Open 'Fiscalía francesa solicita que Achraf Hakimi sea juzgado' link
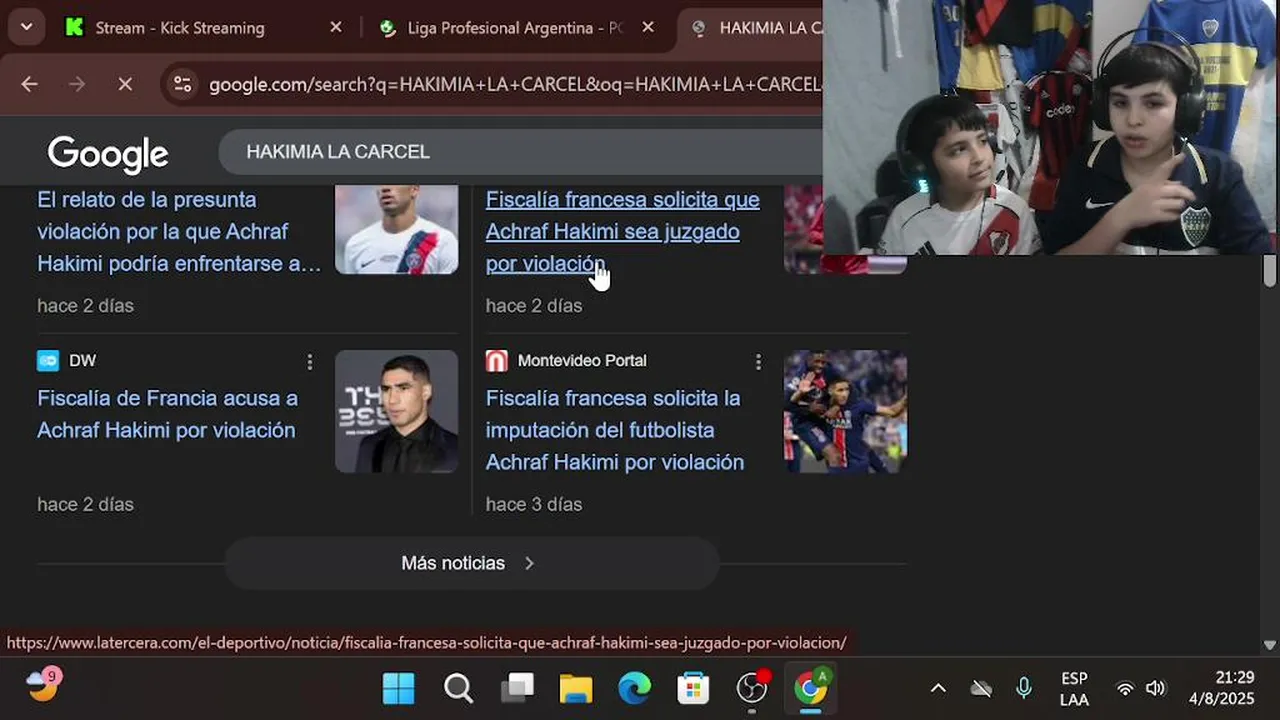 pyautogui.click(x=622, y=231)
